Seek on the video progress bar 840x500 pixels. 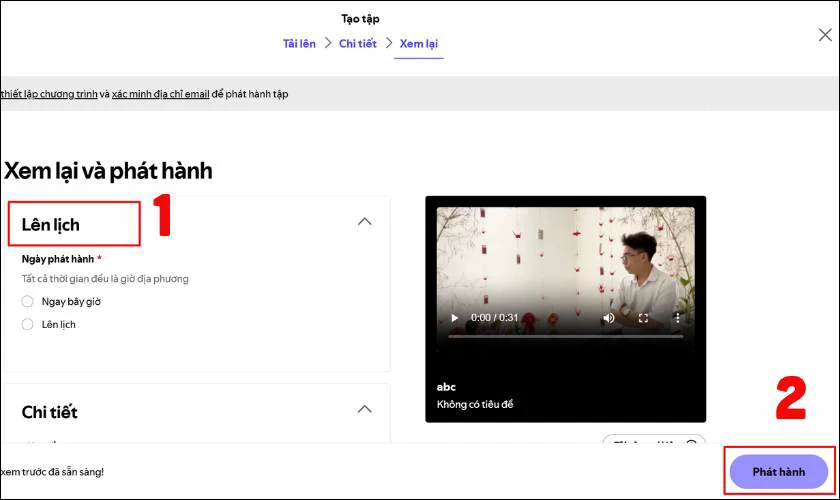(x=565, y=337)
